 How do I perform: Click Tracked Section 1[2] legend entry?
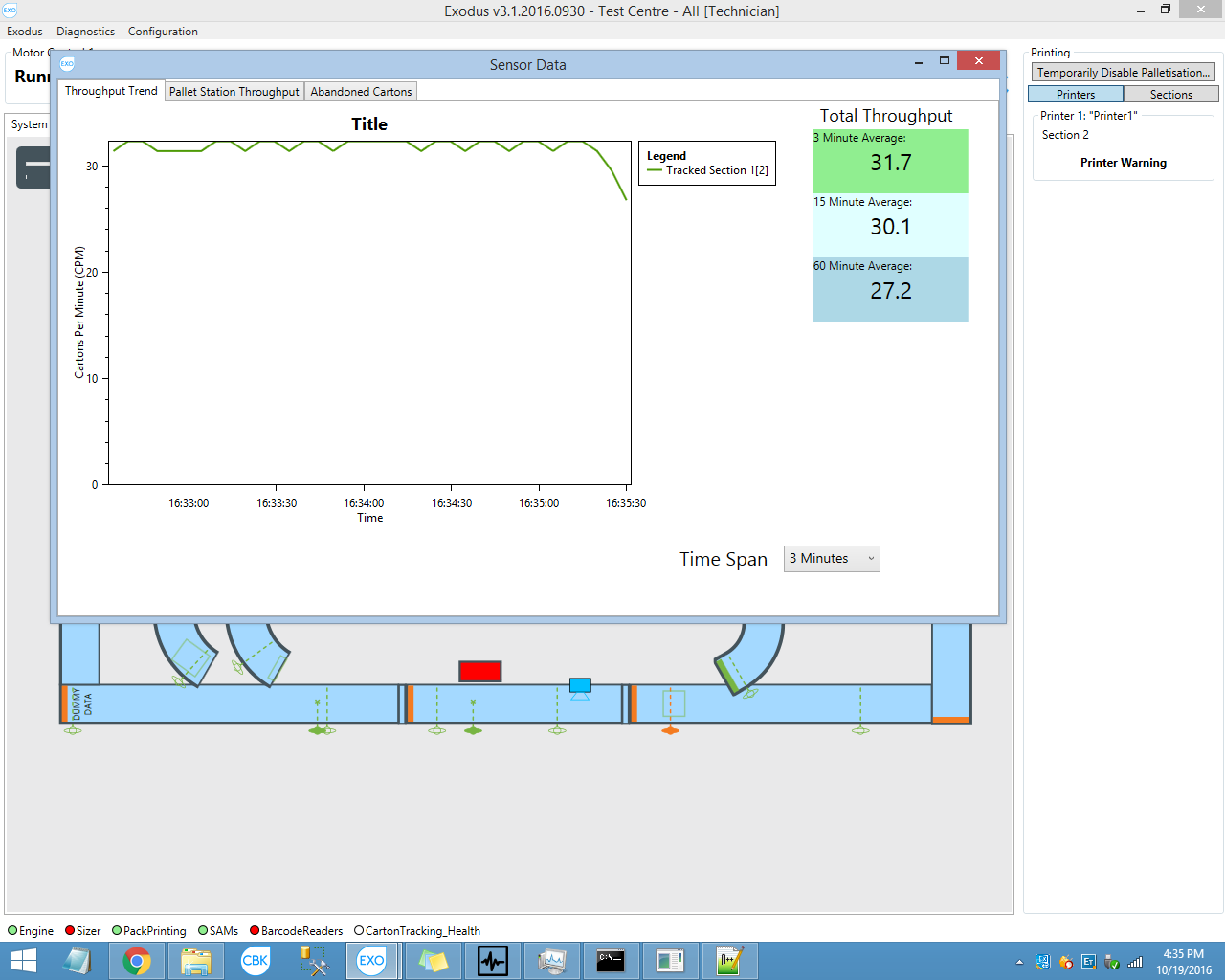(x=708, y=170)
